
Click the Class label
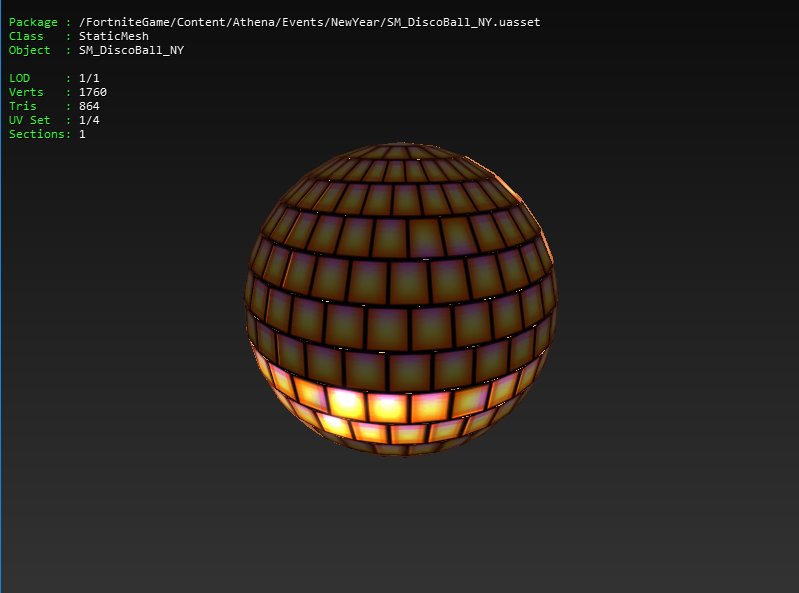26,36
